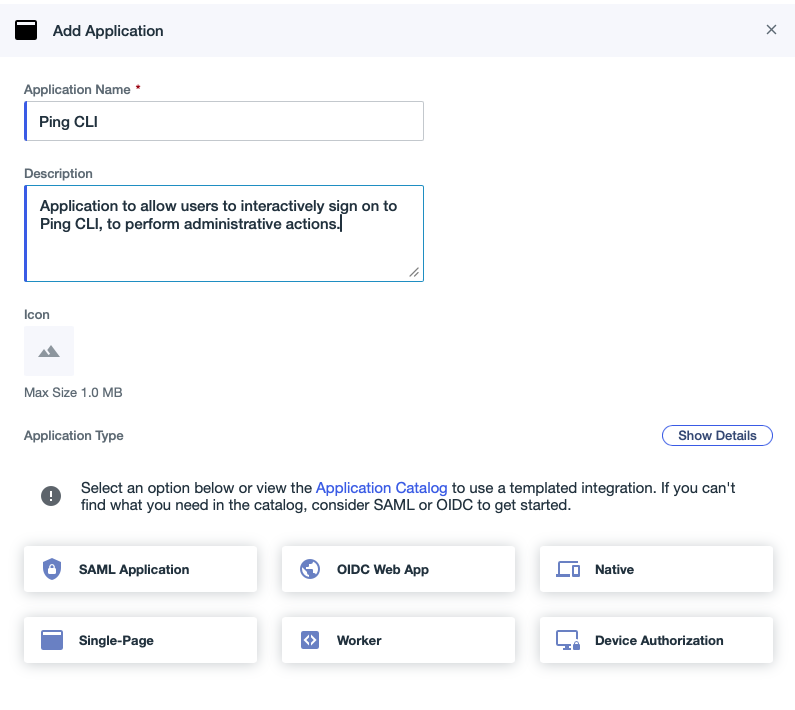Viewport: 795px width, 710px height.
Task: Grab the Description textarea resize handle
Action: coord(414,272)
